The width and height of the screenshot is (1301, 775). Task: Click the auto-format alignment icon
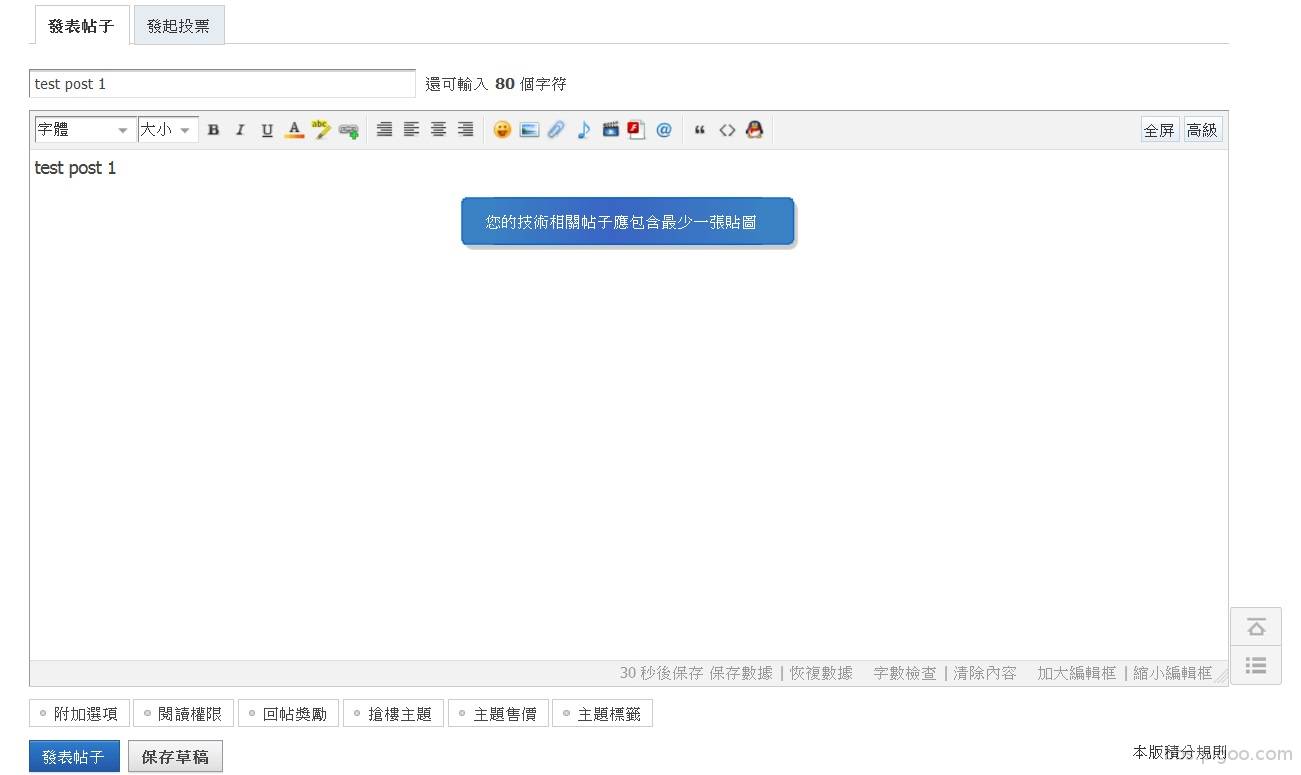point(384,130)
